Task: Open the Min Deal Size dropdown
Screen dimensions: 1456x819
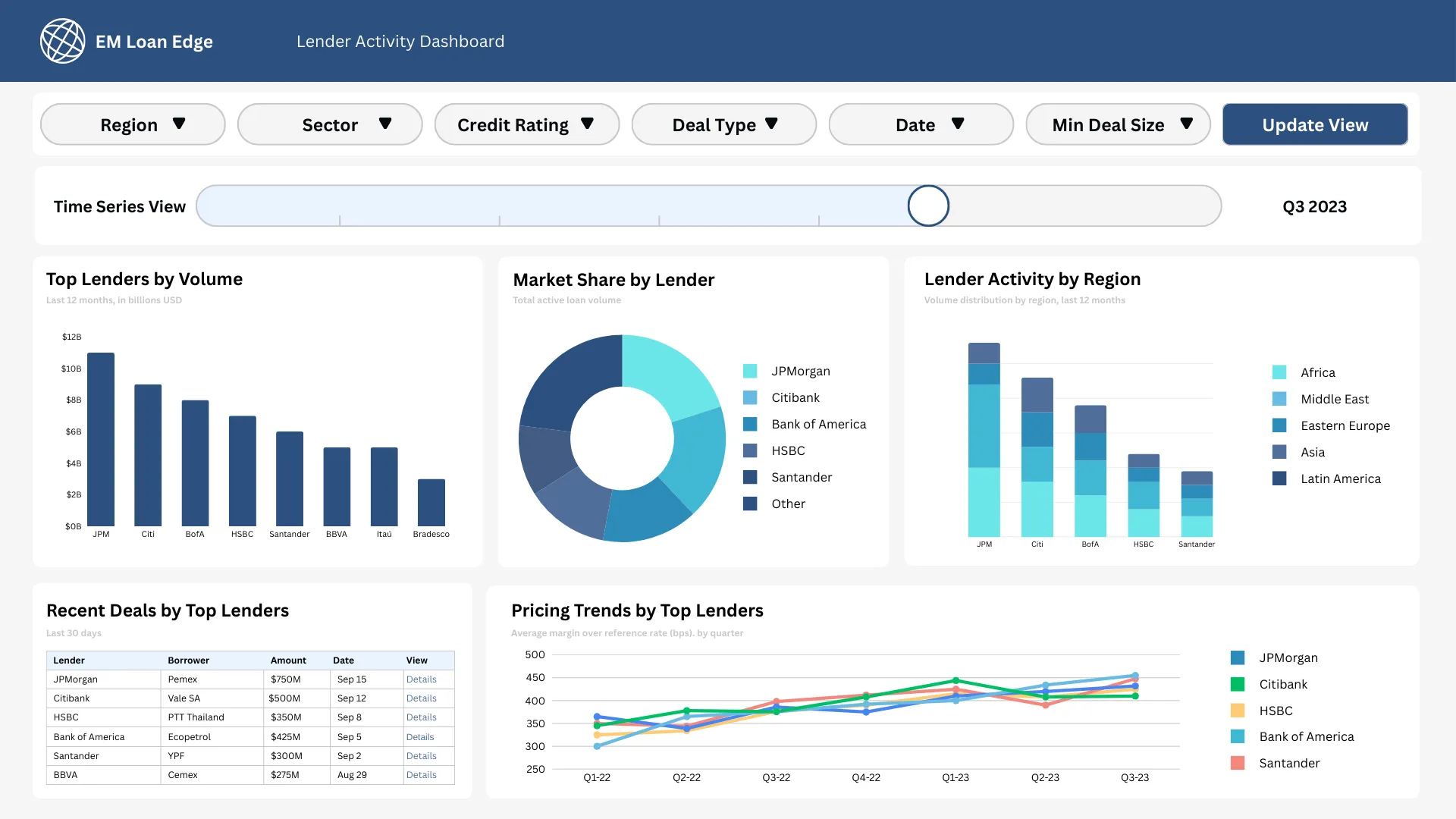Action: pyautogui.click(x=1119, y=124)
